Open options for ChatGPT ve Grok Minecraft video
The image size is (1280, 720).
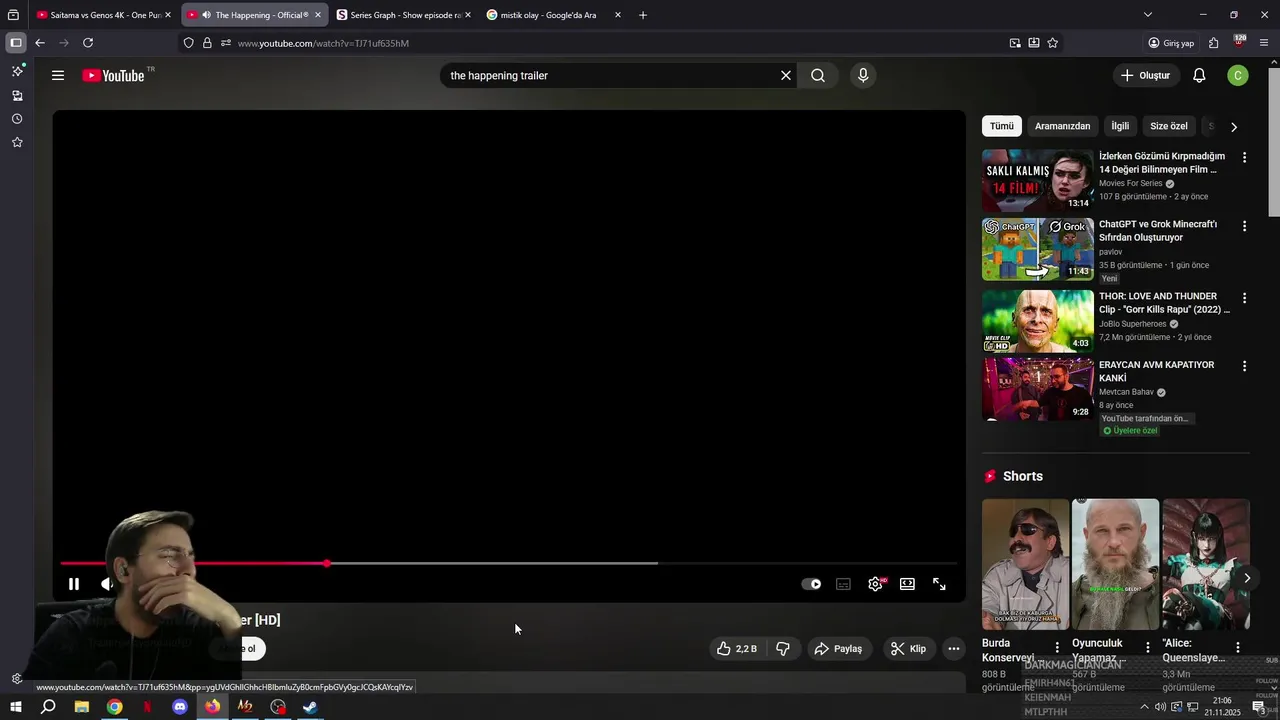click(1244, 226)
